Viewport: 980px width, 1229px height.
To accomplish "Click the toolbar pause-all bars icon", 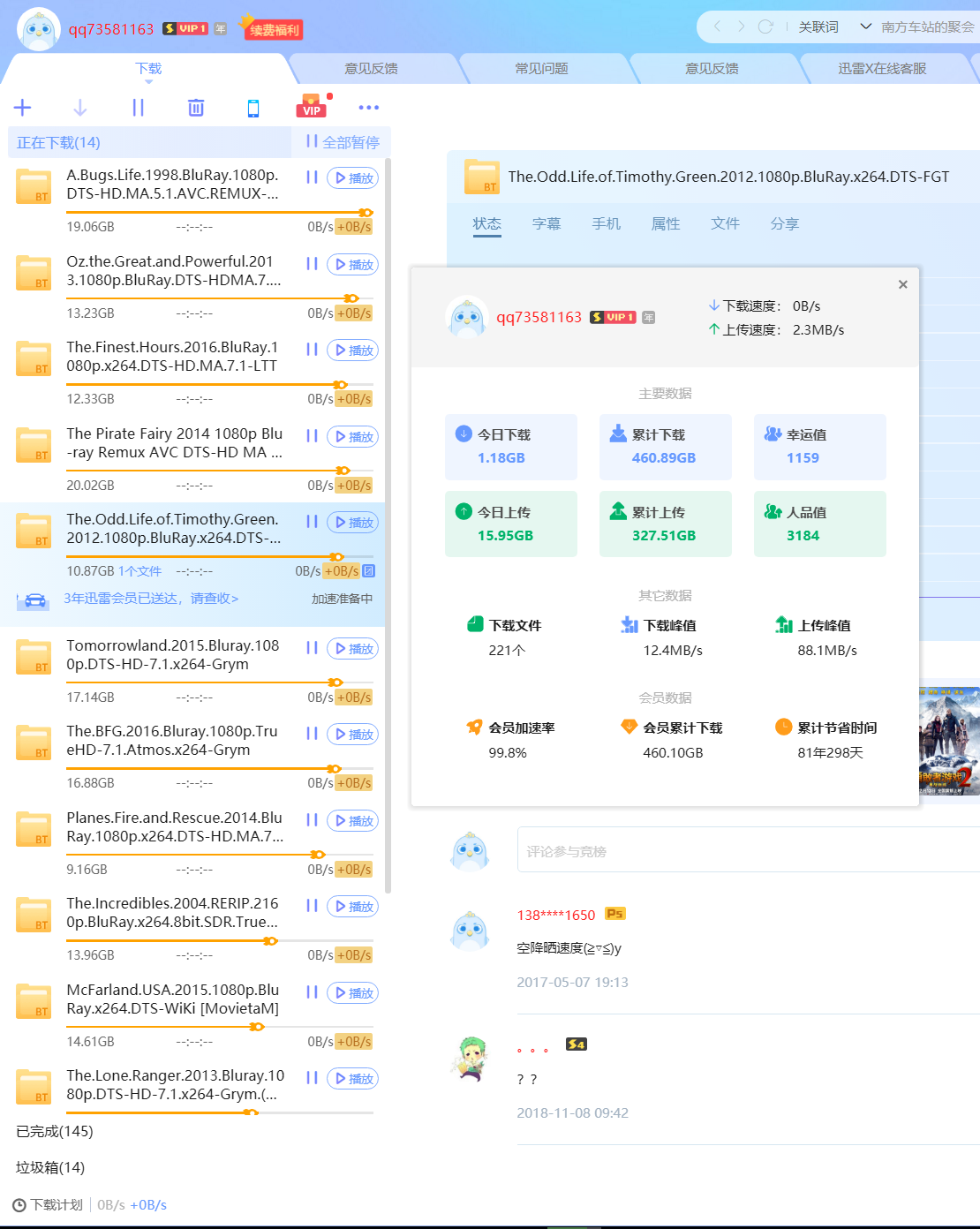I will tap(138, 108).
